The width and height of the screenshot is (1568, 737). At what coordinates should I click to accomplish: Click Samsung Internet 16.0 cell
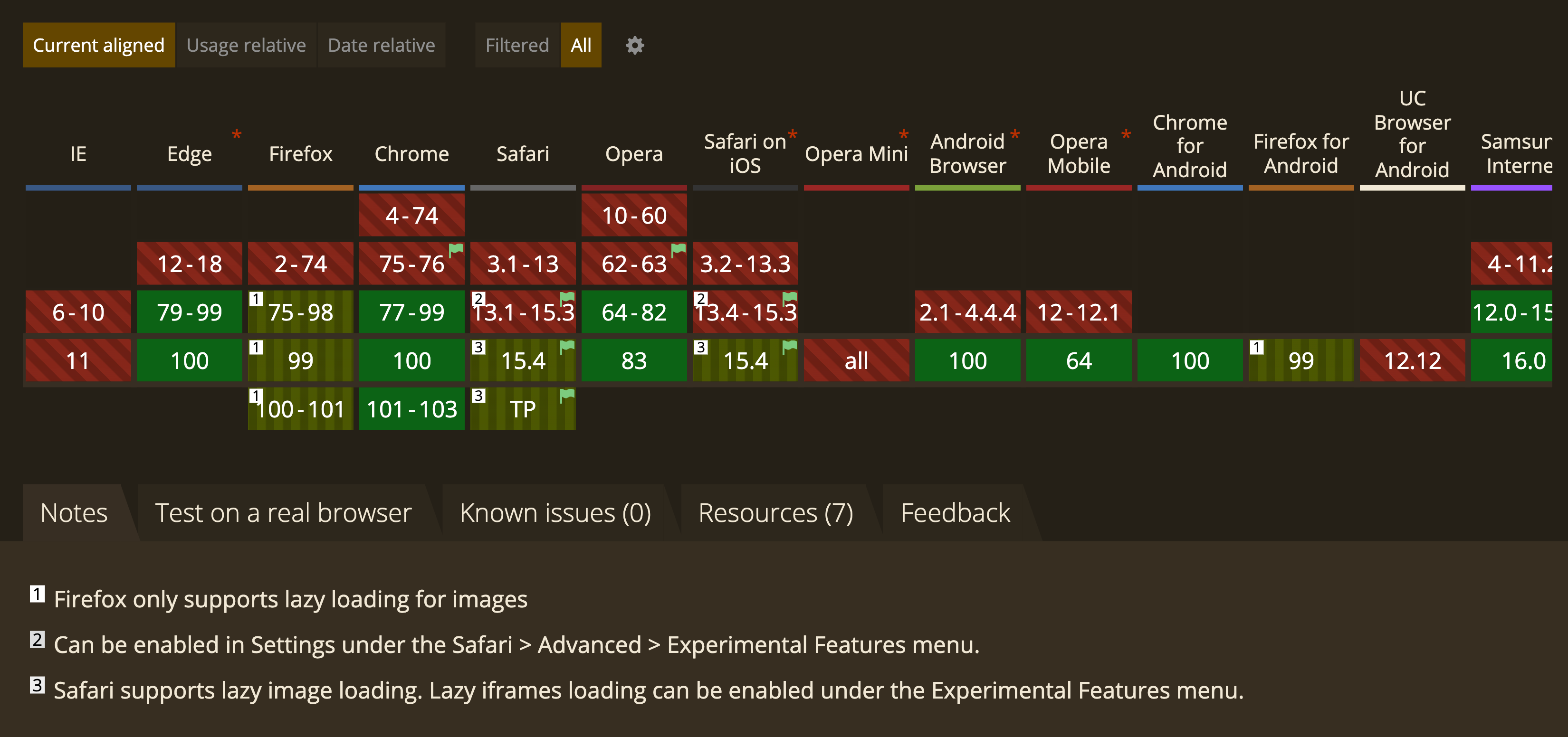click(1512, 360)
